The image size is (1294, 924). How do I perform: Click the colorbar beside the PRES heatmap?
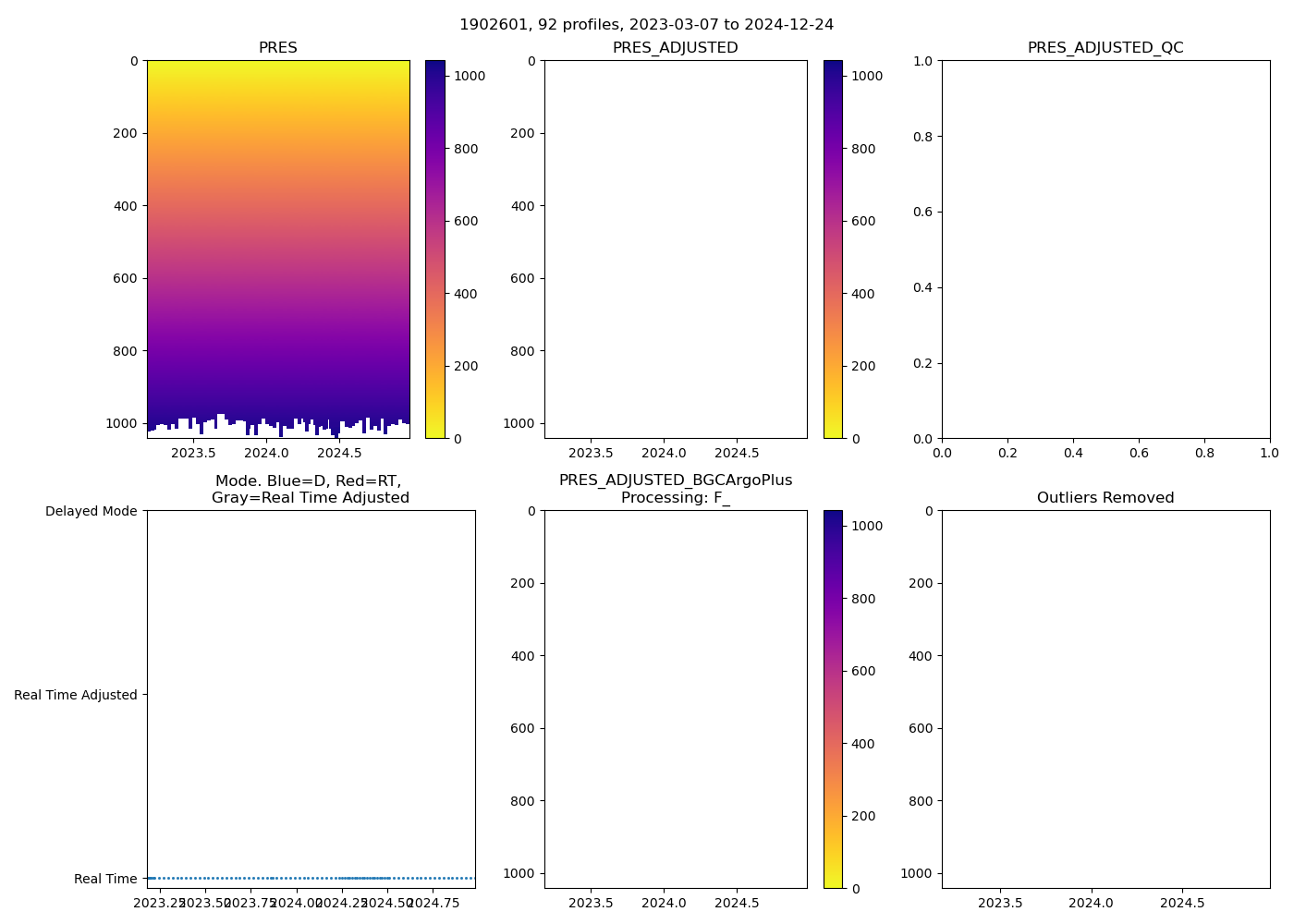pyautogui.click(x=435, y=249)
